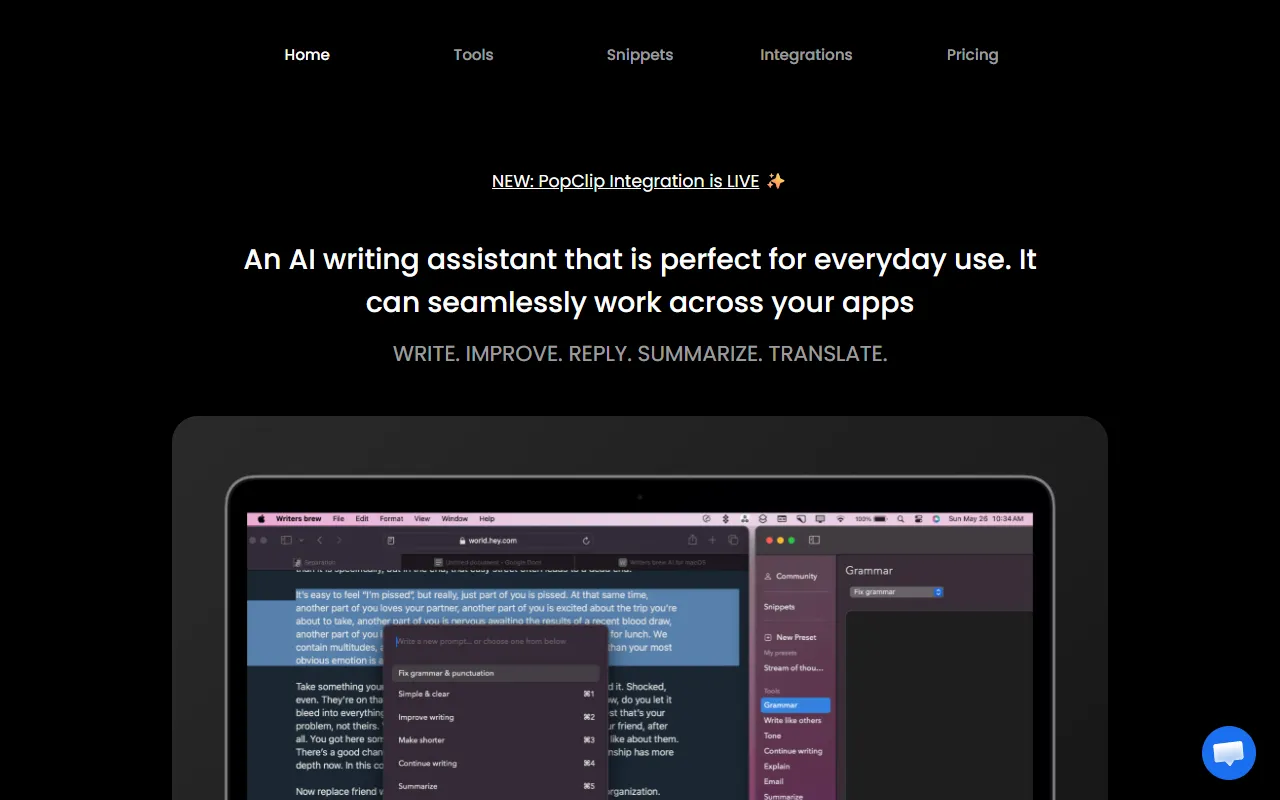
Task: Toggle the Safari sidebar icon in preview
Action: [286, 540]
